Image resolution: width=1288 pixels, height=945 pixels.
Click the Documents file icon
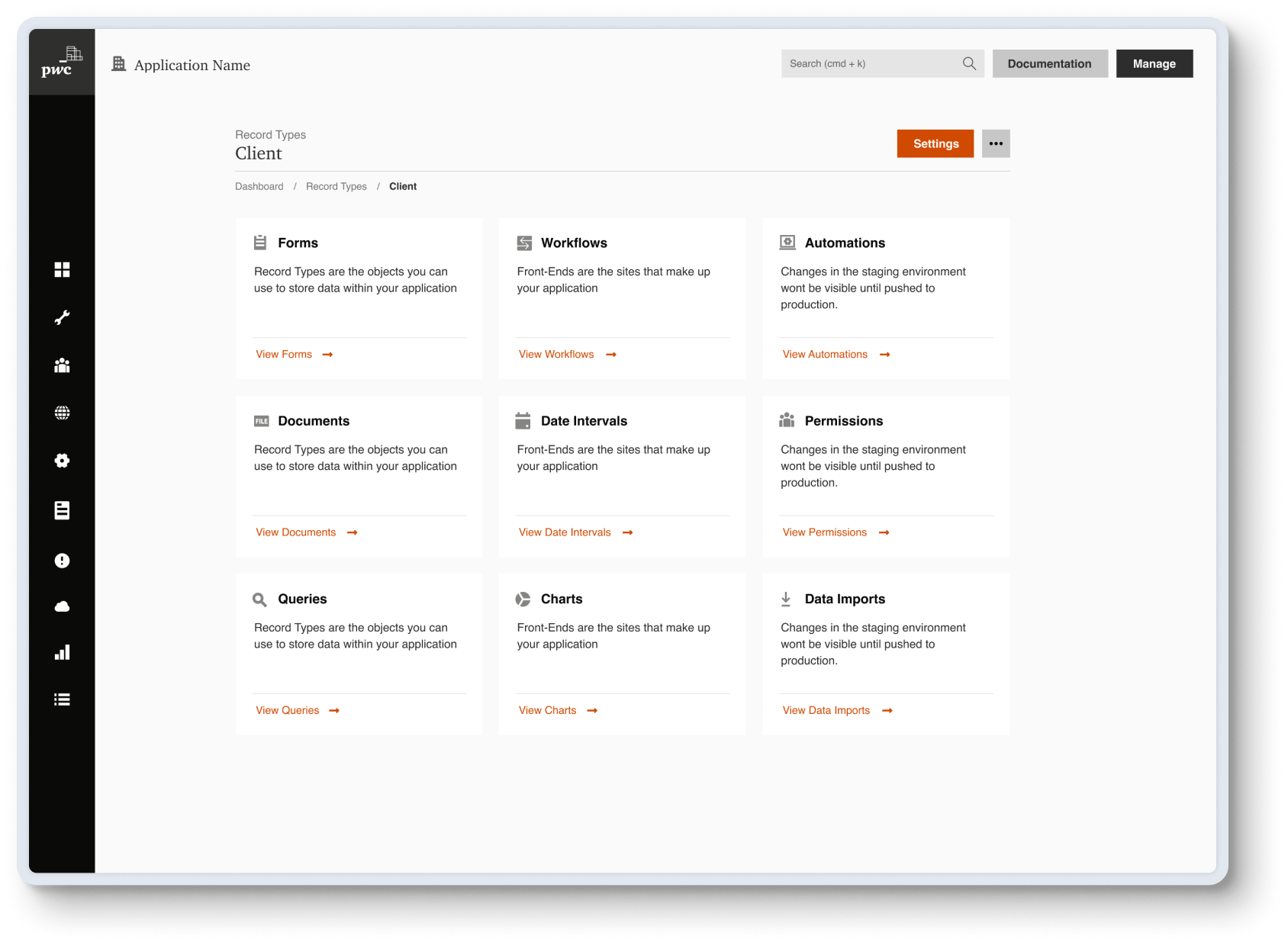261,421
